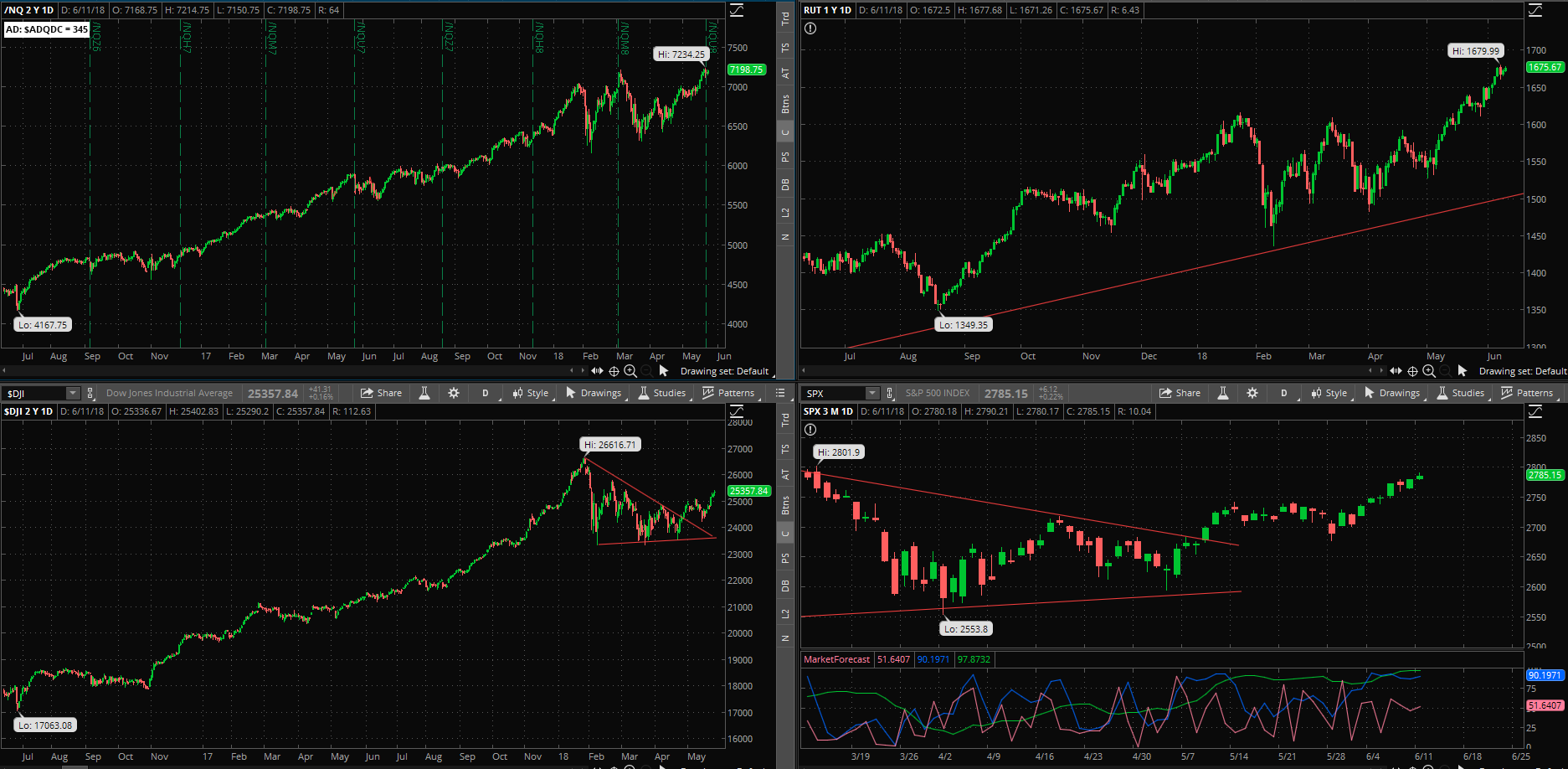Click the chart mode icon at $DJI chart top-right
Image resolution: width=1568 pixels, height=769 pixels.
click(737, 411)
